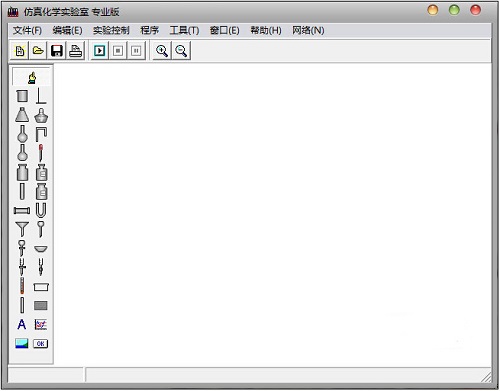Viewport: 500px width, 391px height.
Task: Zoom in with the magnifier plus icon
Action: tap(162, 51)
